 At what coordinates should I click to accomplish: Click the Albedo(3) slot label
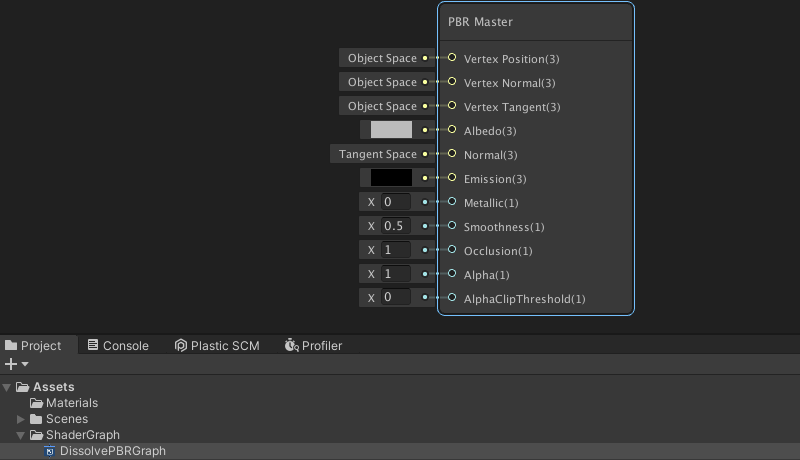[490, 131]
